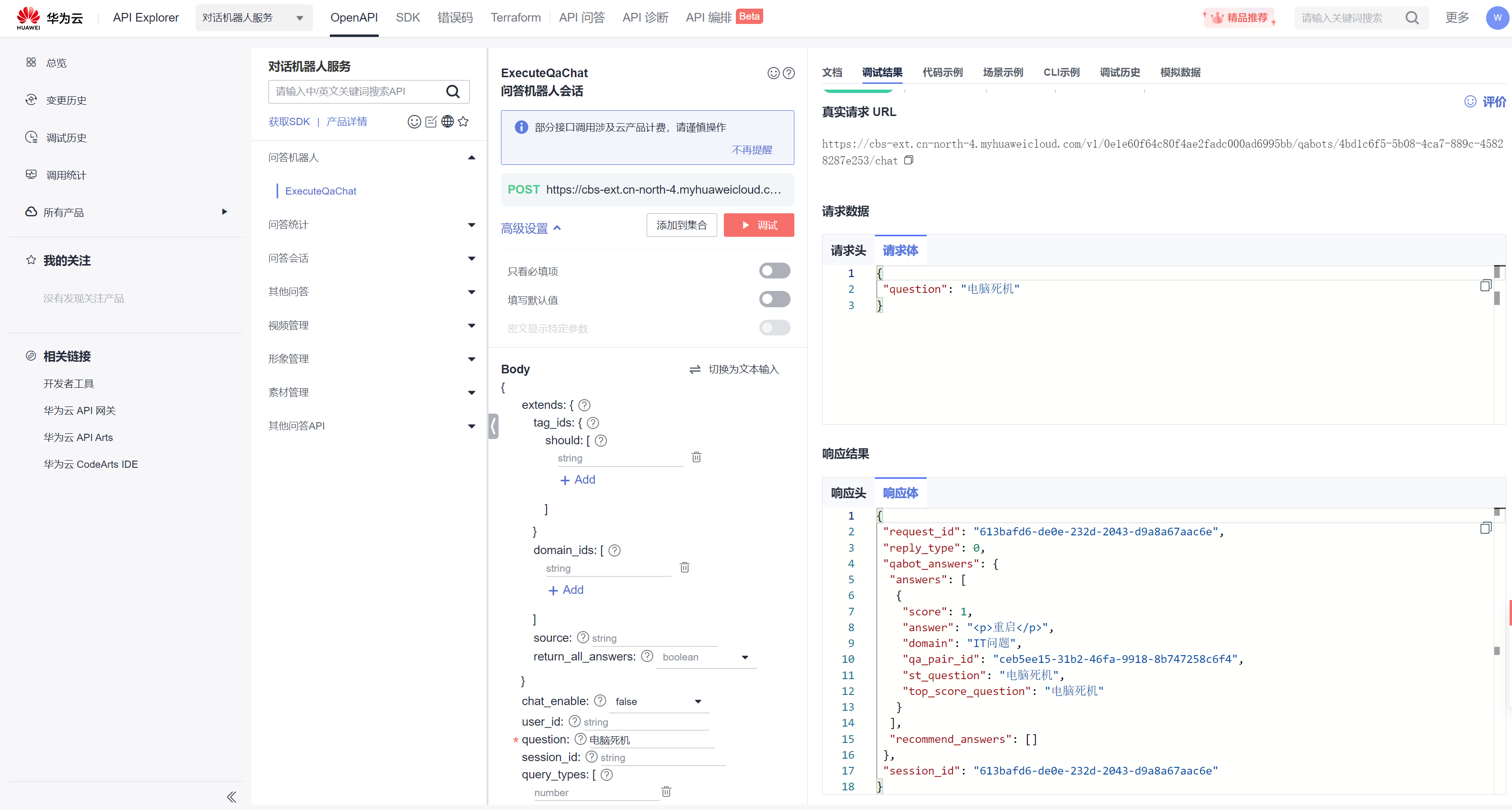Delete the domain_ids string entry

685,567
